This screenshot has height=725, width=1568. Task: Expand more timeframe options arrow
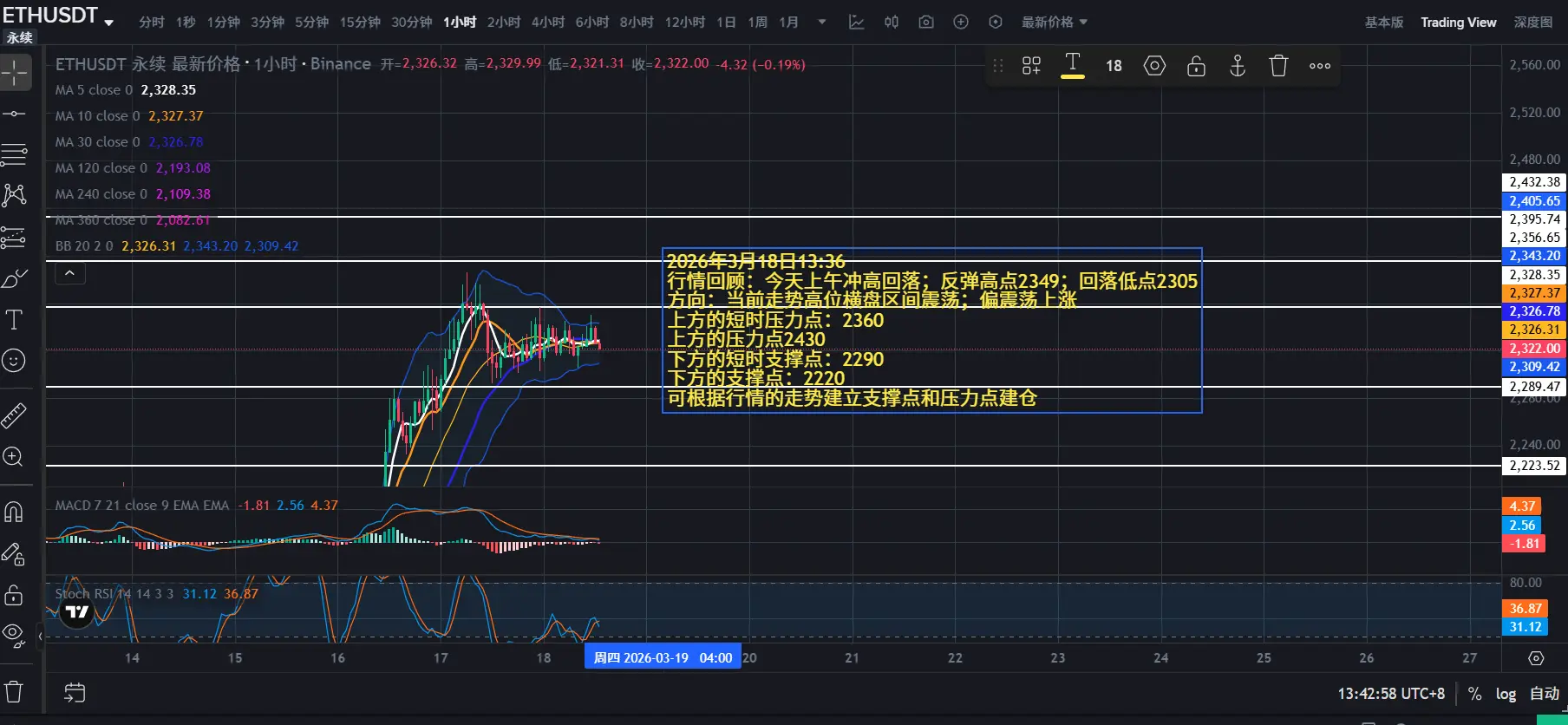click(x=821, y=23)
